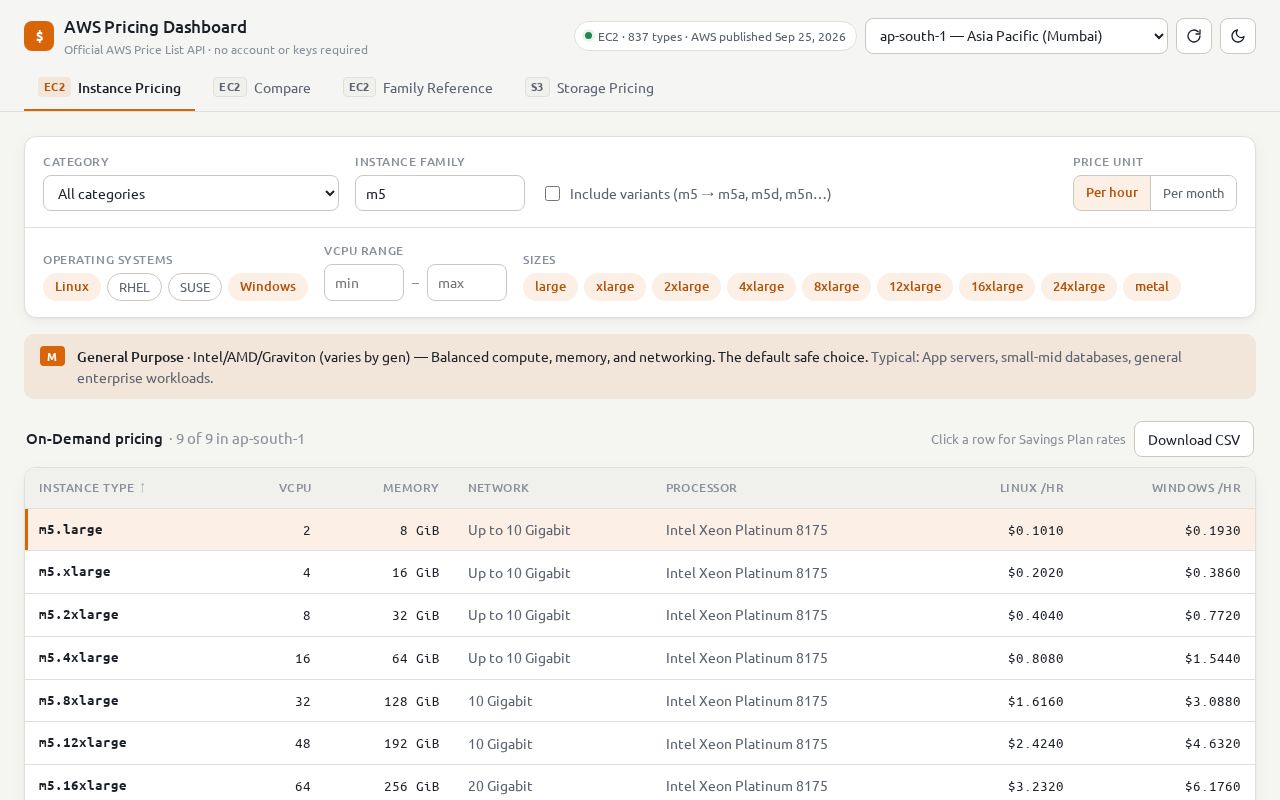The image size is (1280, 800).
Task: Toggle the 8xlarge size filter chip
Action: pos(836,287)
